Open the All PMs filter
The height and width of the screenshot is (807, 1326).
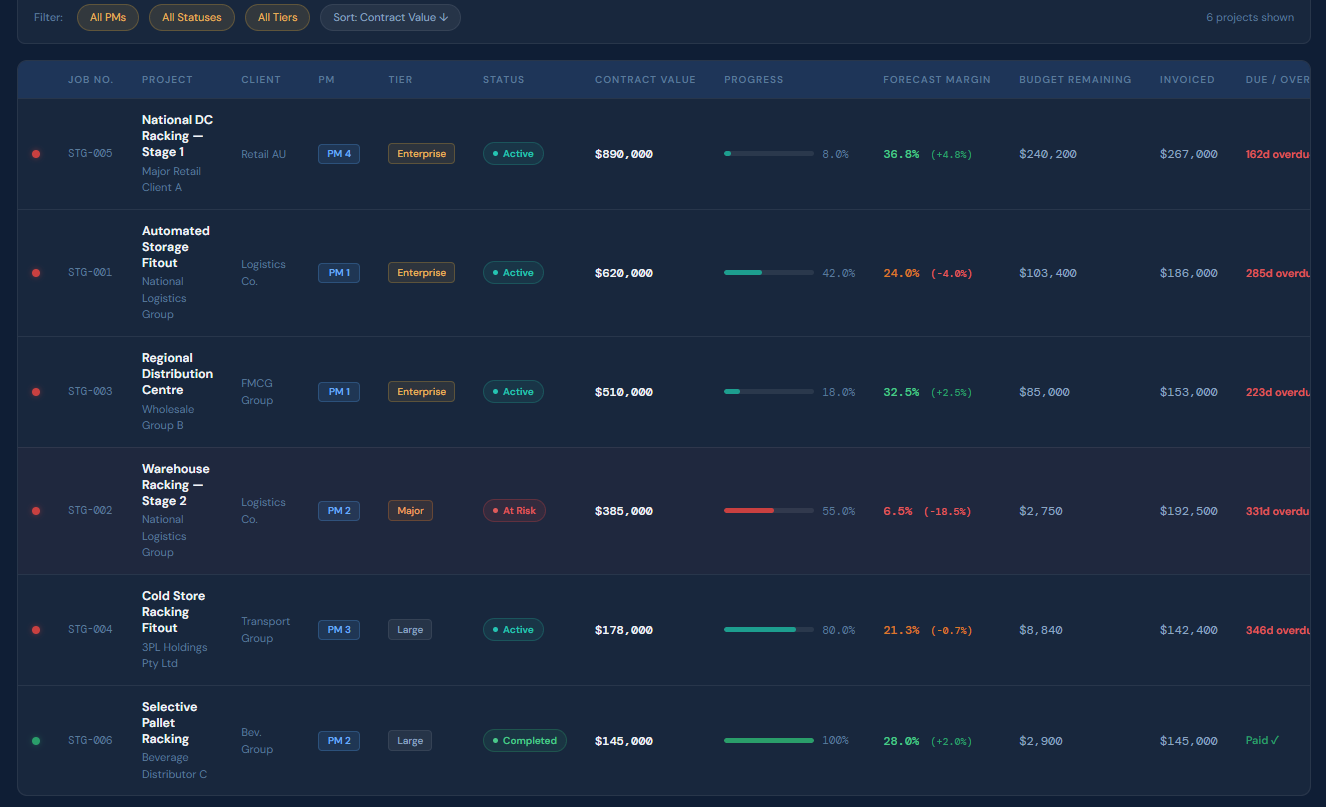(107, 17)
